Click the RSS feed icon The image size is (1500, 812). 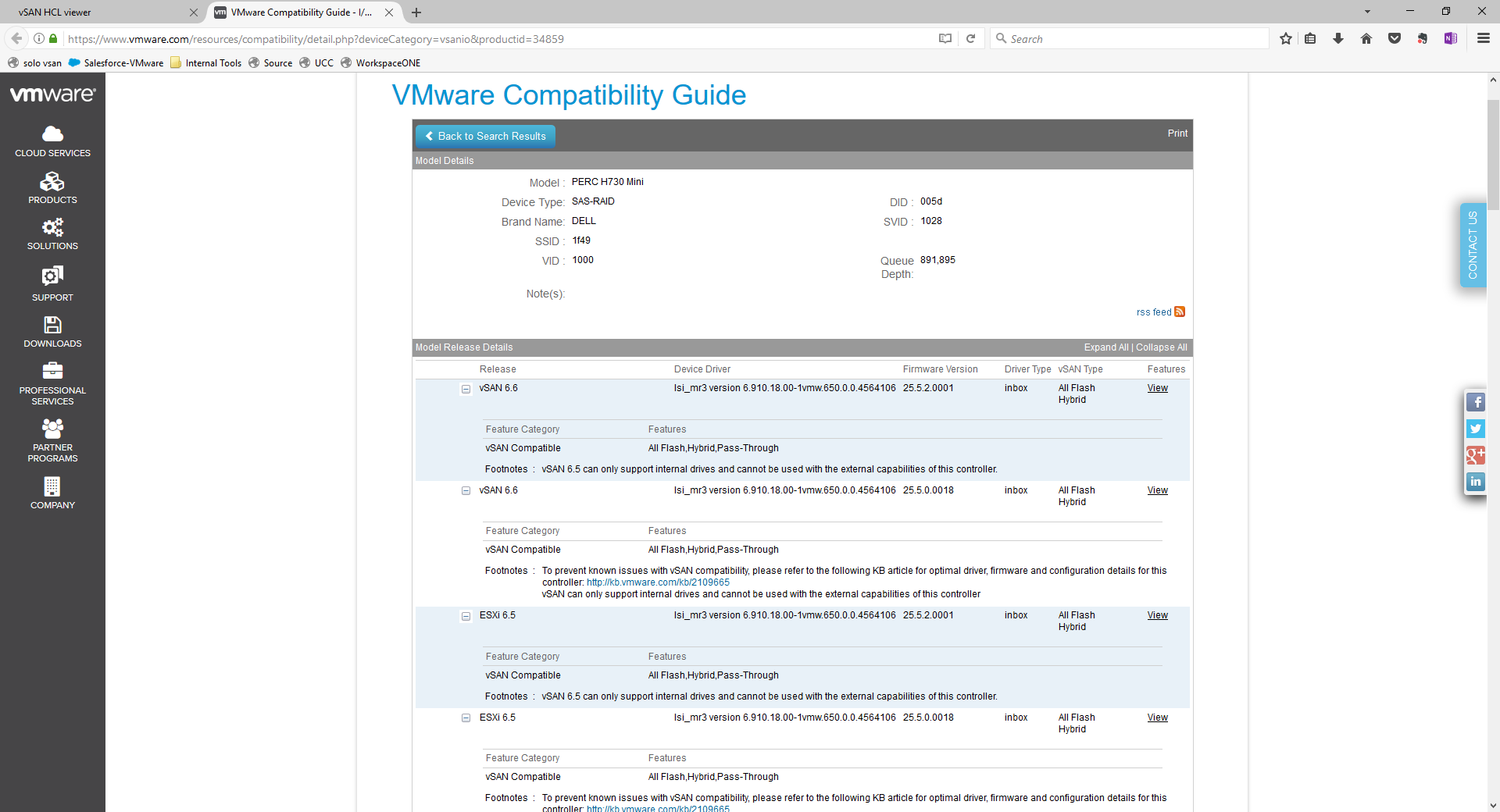[x=1180, y=312]
